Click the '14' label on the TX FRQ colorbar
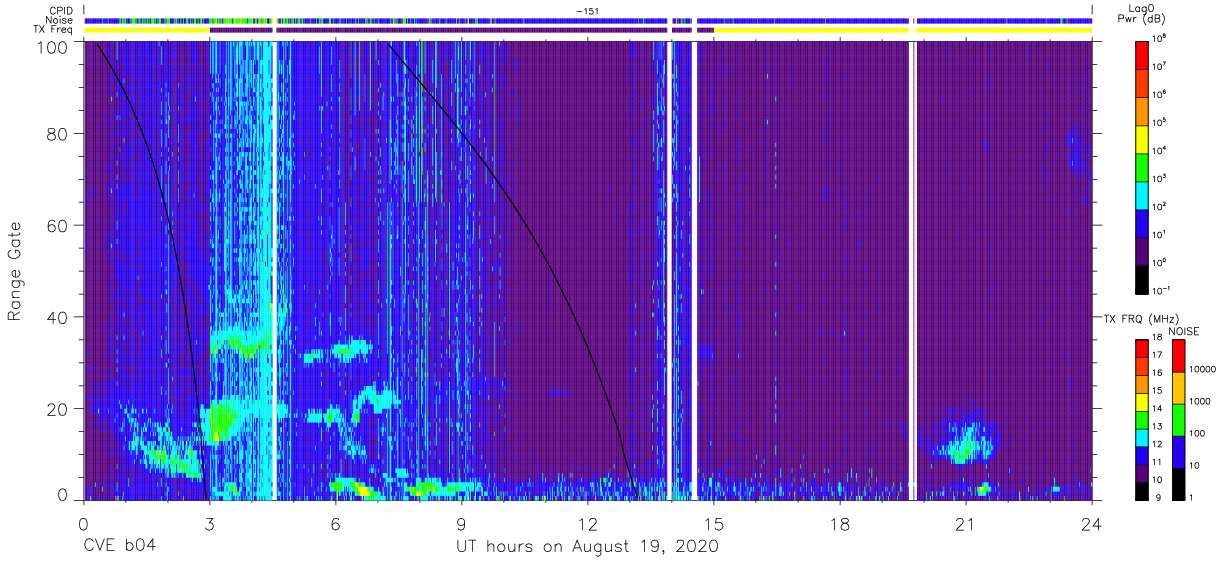 pyautogui.click(x=1158, y=409)
